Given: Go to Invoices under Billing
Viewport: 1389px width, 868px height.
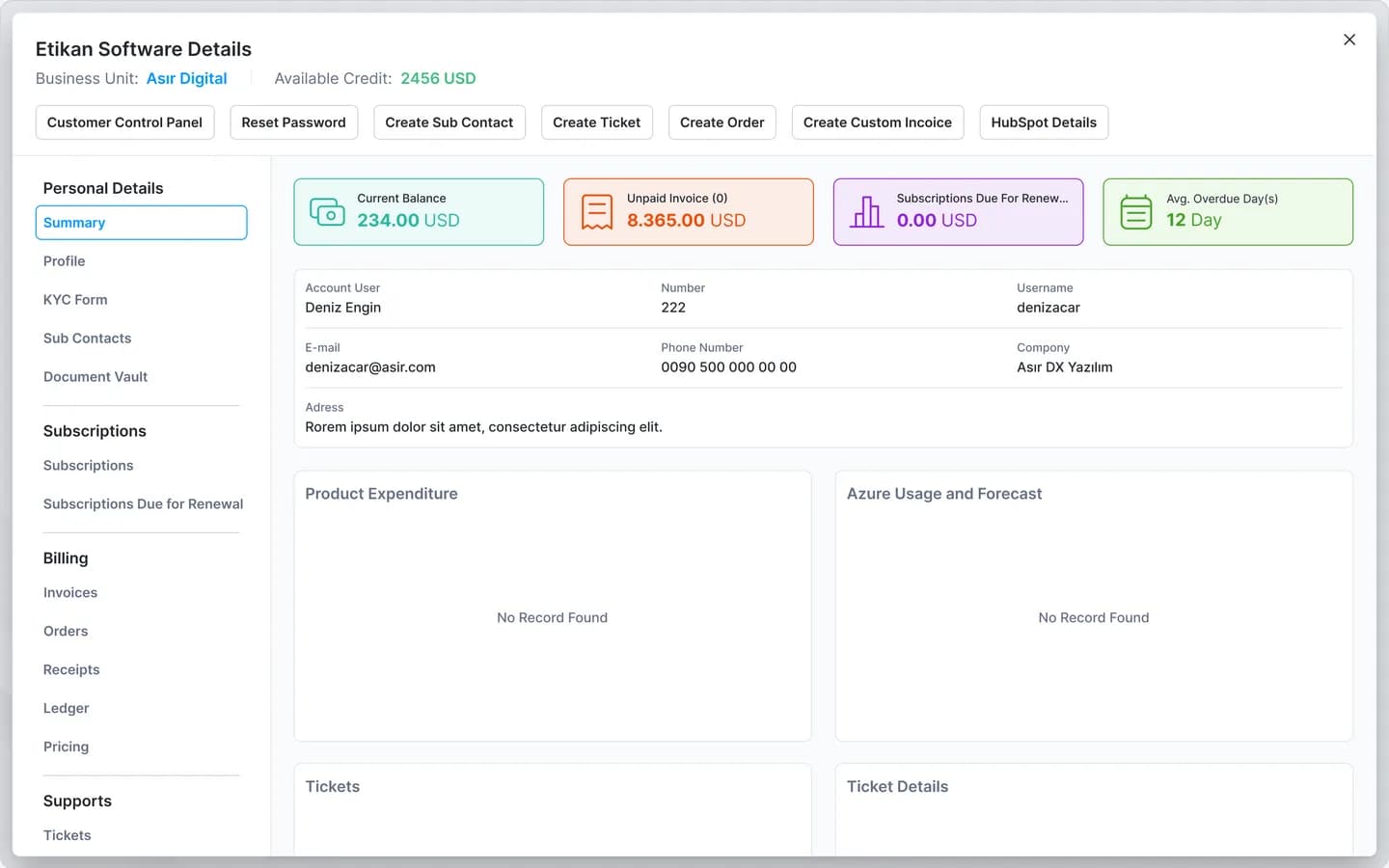Looking at the screenshot, I should pyautogui.click(x=70, y=593).
